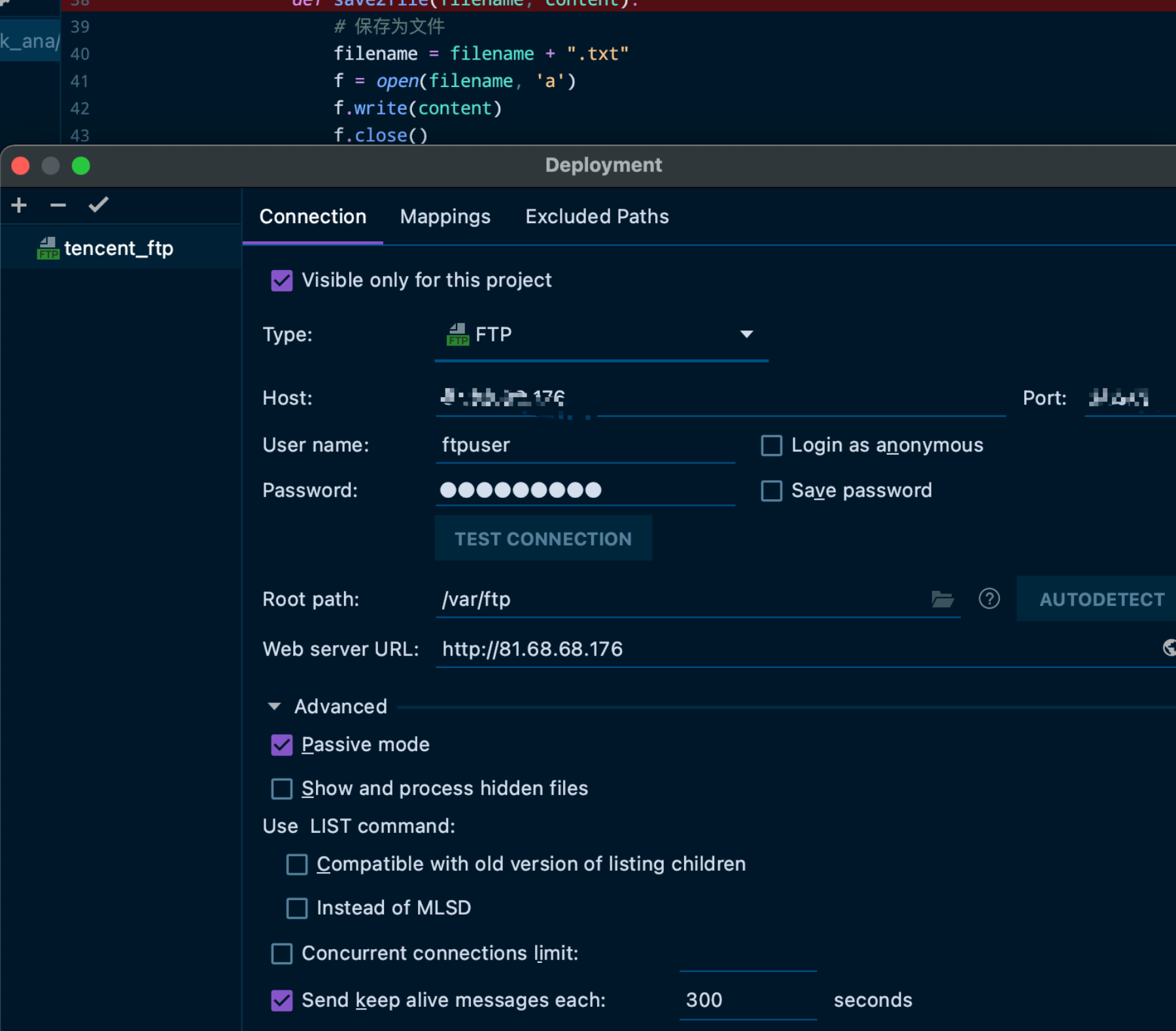
Task: Click the concurrent connections limit value field
Action: tap(748, 954)
